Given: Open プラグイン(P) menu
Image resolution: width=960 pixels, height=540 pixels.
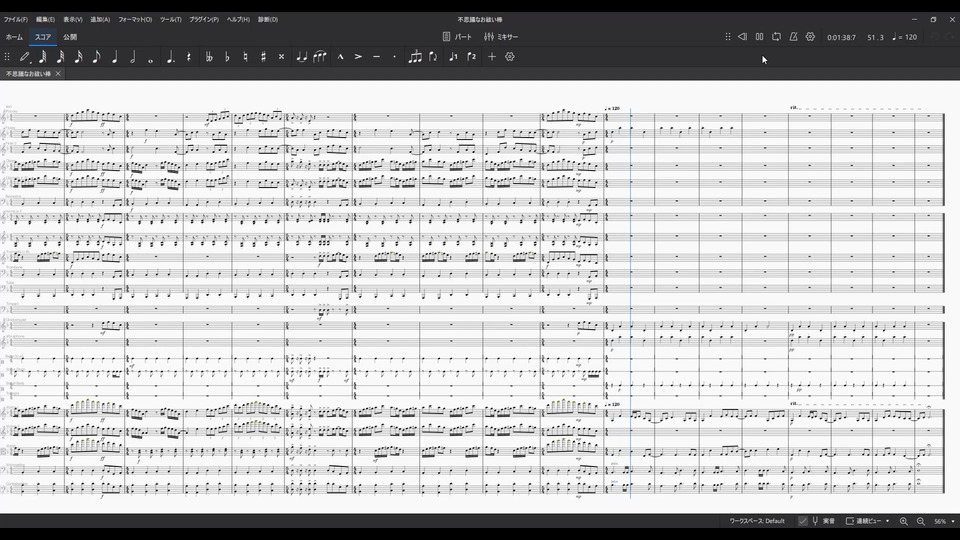Looking at the screenshot, I should tap(204, 20).
